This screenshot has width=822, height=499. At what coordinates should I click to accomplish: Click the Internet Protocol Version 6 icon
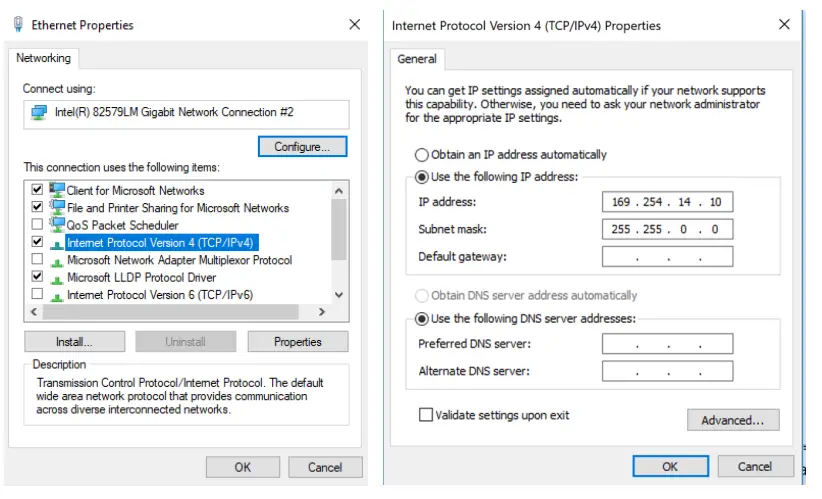click(57, 295)
